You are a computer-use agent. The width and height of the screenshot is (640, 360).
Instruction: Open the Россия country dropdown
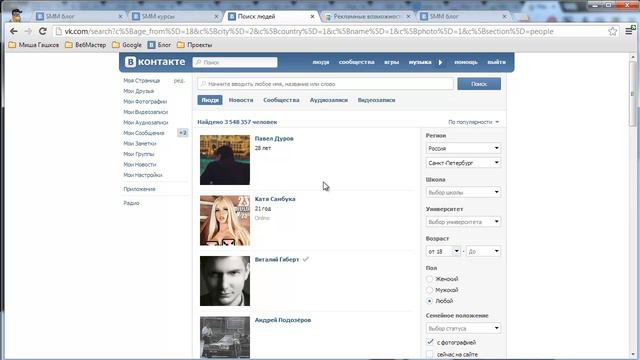click(x=463, y=148)
